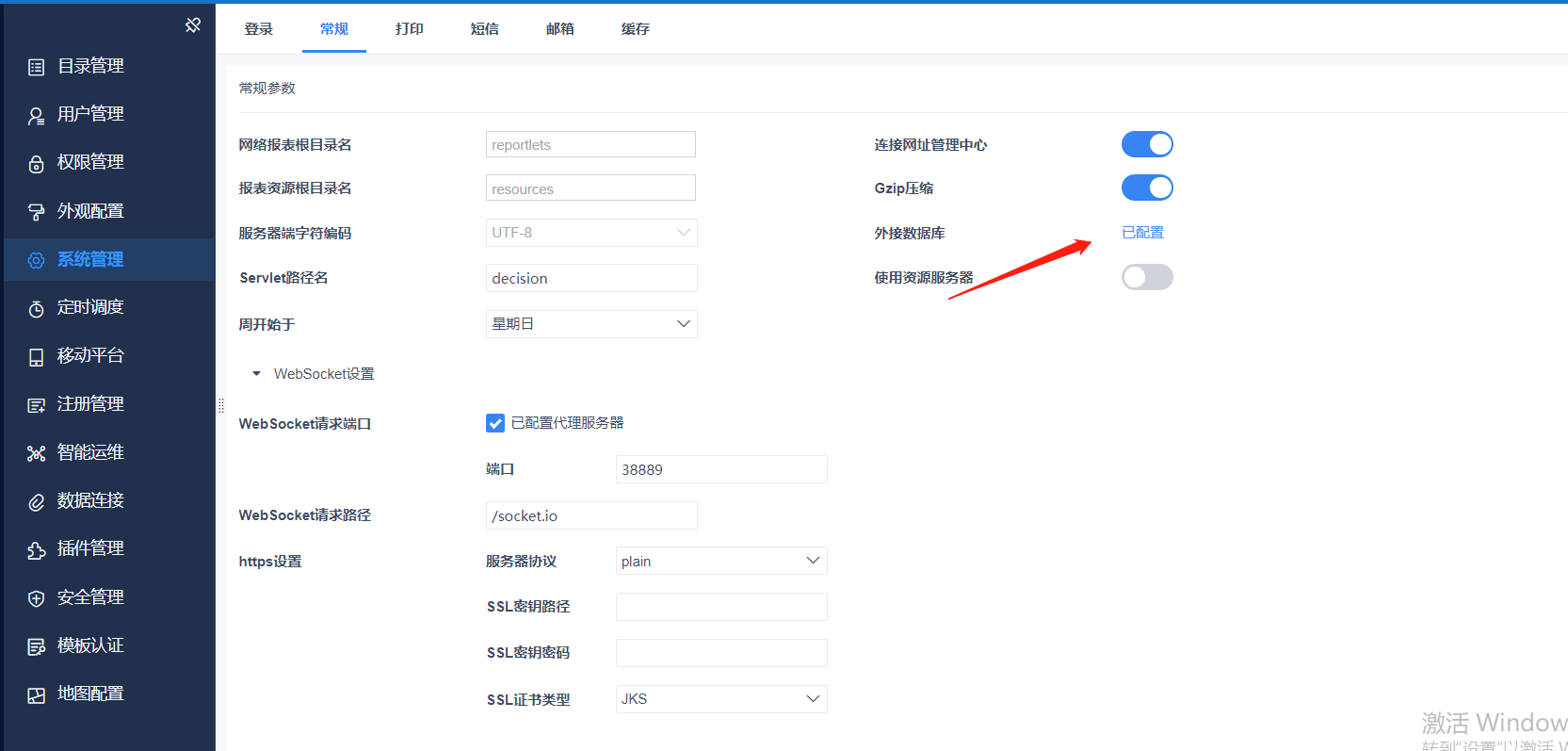Click the 权限管理 lock icon
This screenshot has height=751, width=1568.
[37, 164]
